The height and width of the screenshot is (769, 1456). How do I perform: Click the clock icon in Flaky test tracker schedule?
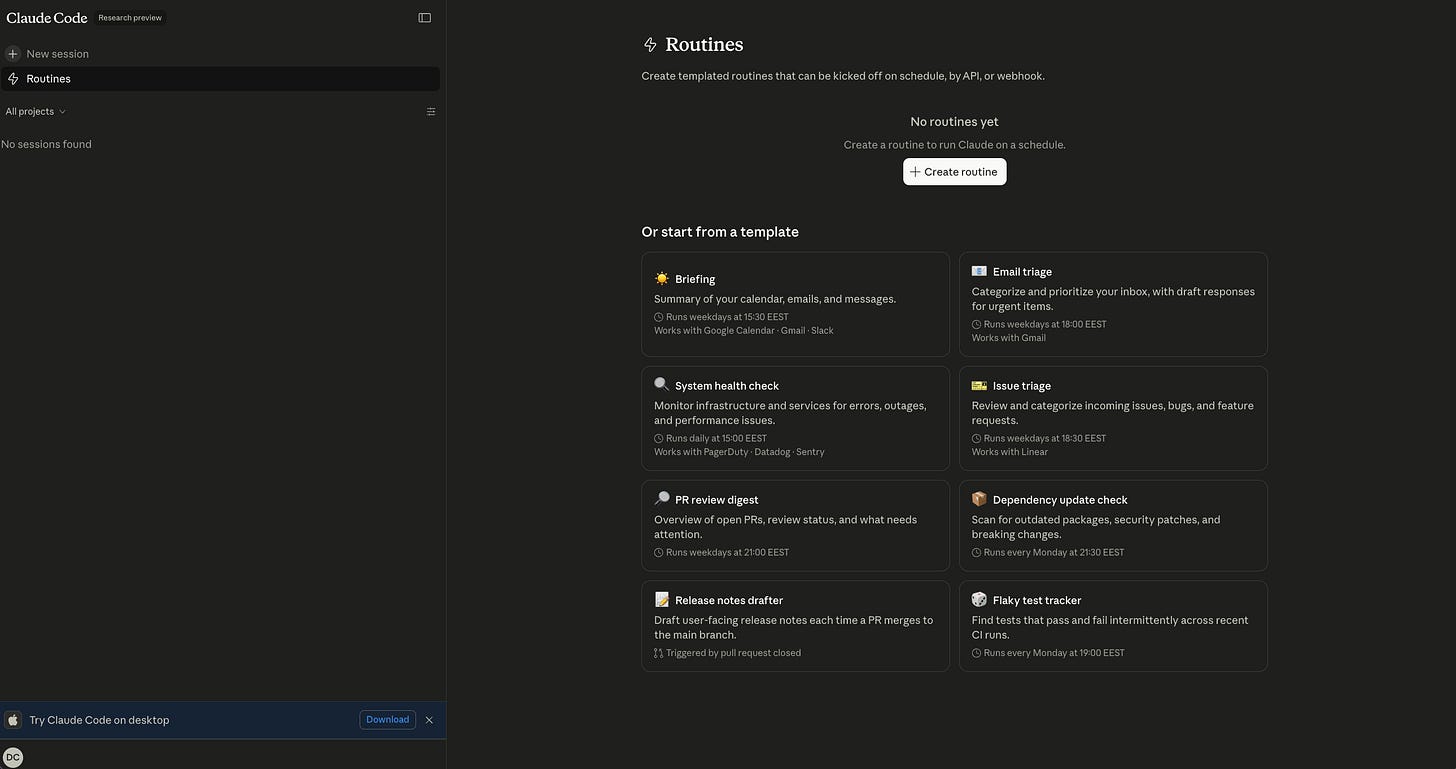(x=977, y=653)
